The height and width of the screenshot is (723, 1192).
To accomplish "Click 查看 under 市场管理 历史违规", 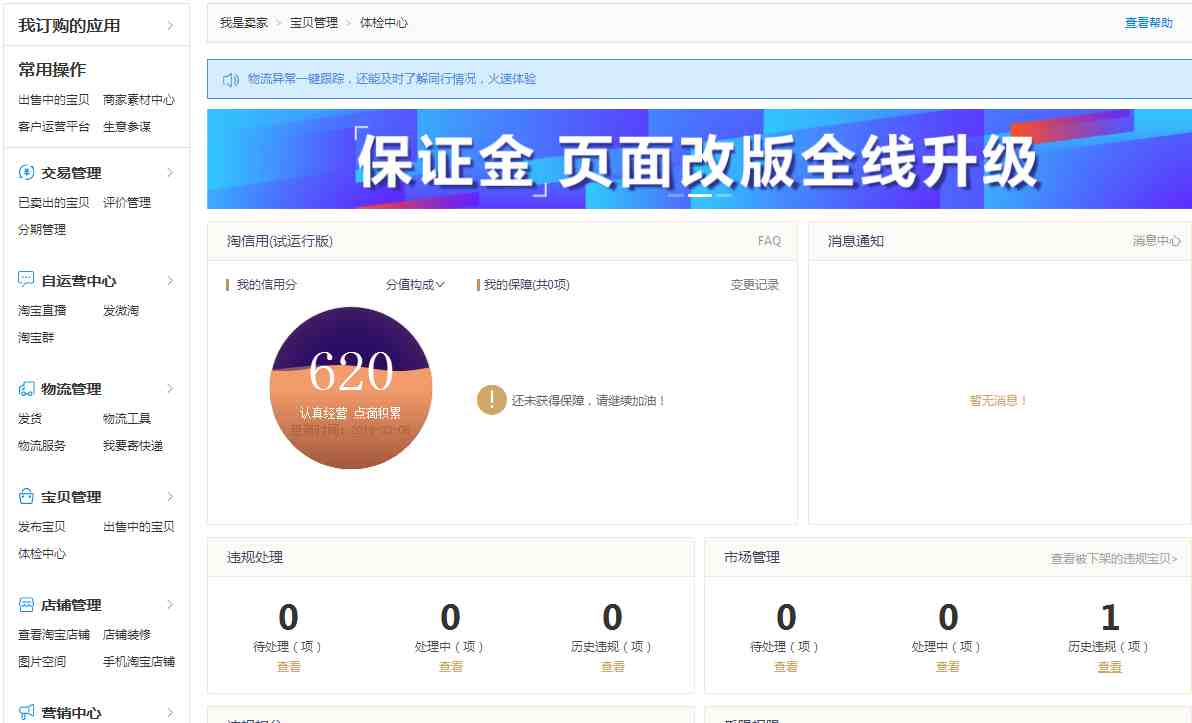I will coord(1110,666).
